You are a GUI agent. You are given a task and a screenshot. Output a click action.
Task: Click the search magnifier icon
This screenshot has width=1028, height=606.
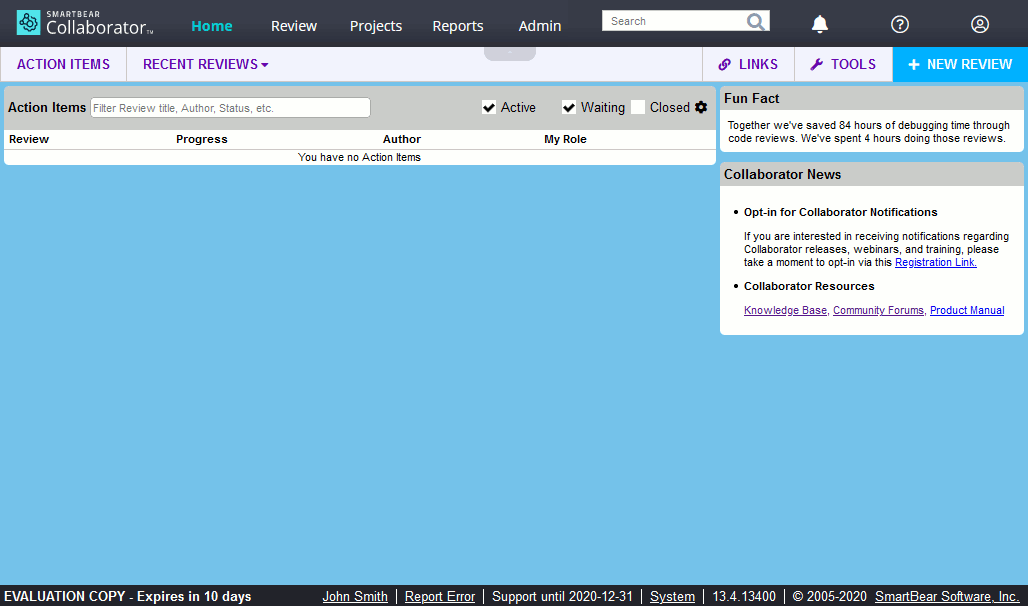click(x=757, y=20)
